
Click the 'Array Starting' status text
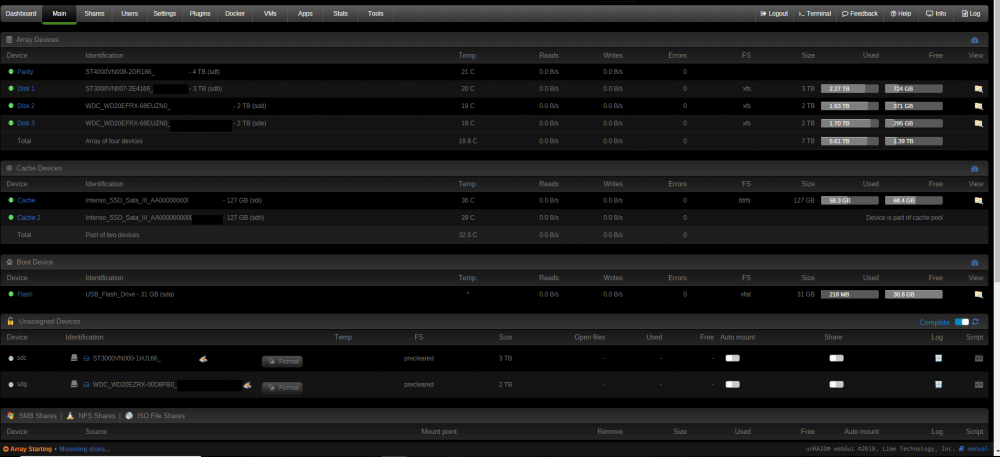click(31, 449)
